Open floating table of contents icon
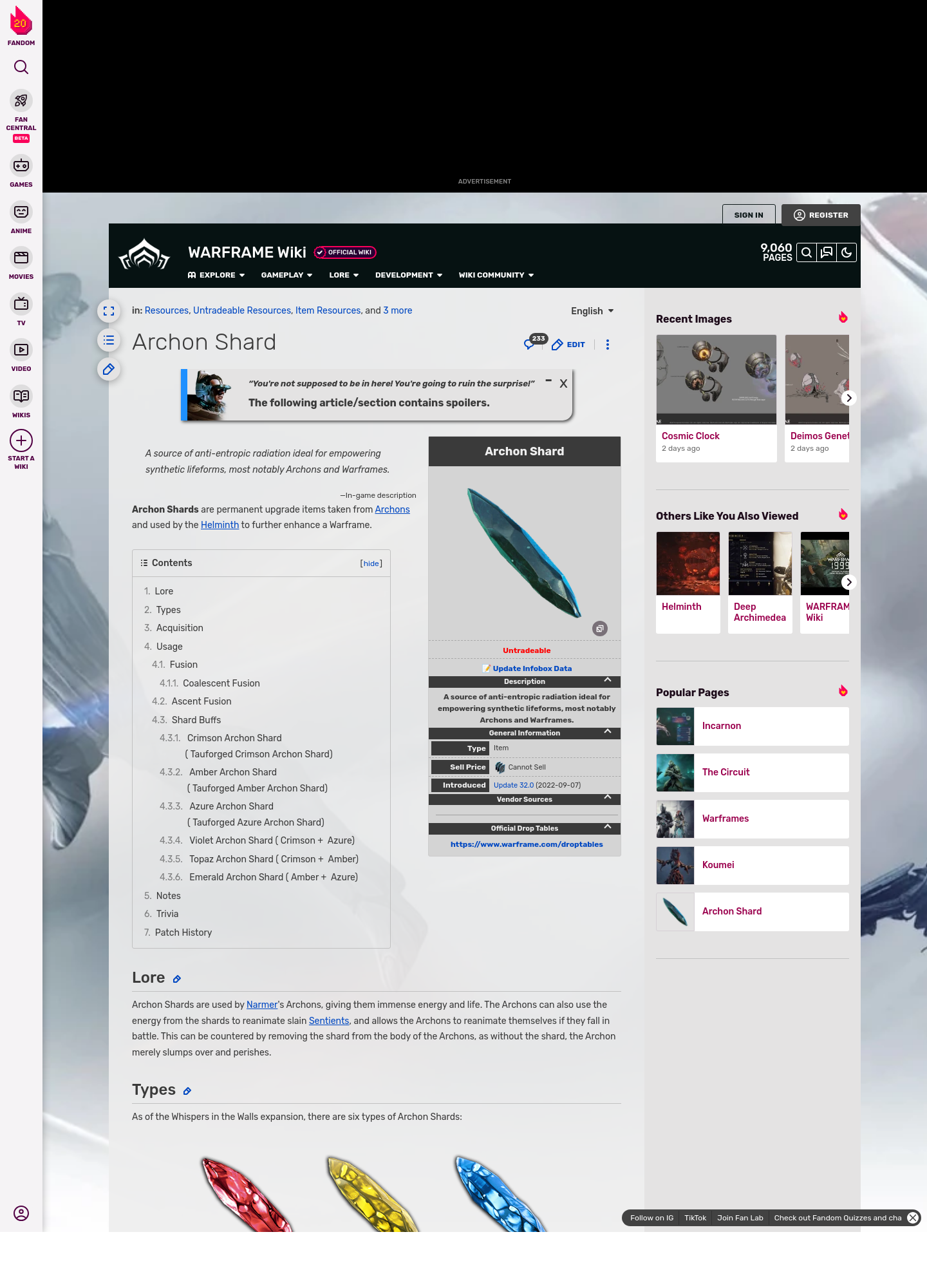Image resolution: width=927 pixels, height=1288 pixels. [109, 340]
